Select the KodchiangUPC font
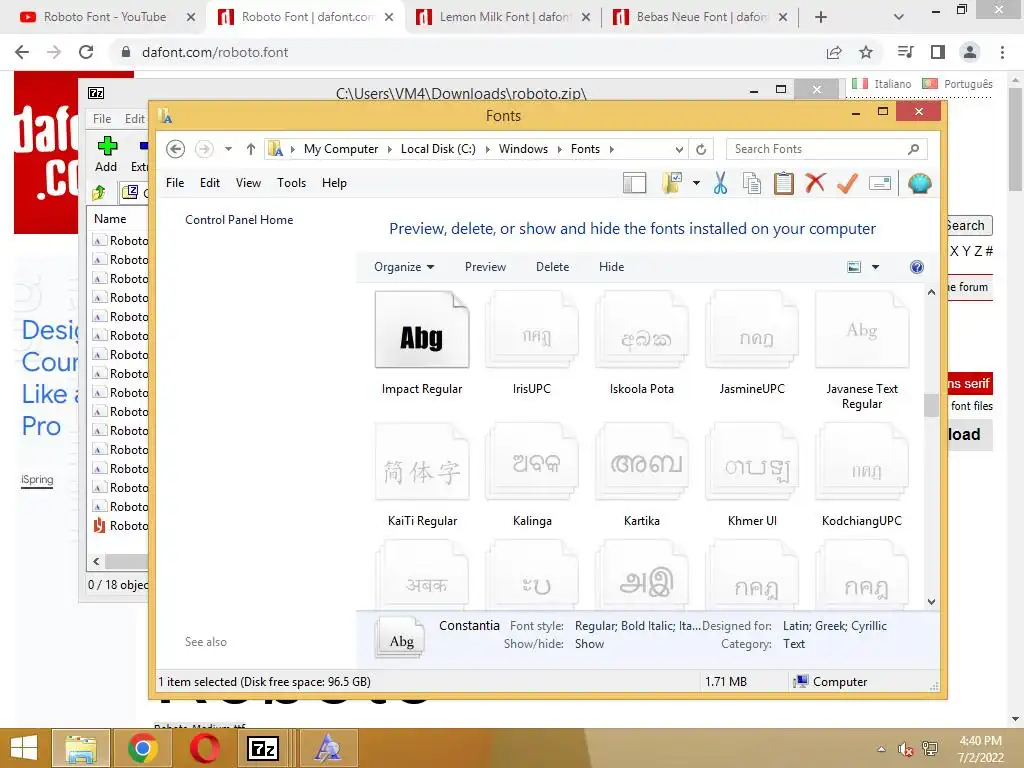This screenshot has width=1024, height=768. click(x=862, y=475)
